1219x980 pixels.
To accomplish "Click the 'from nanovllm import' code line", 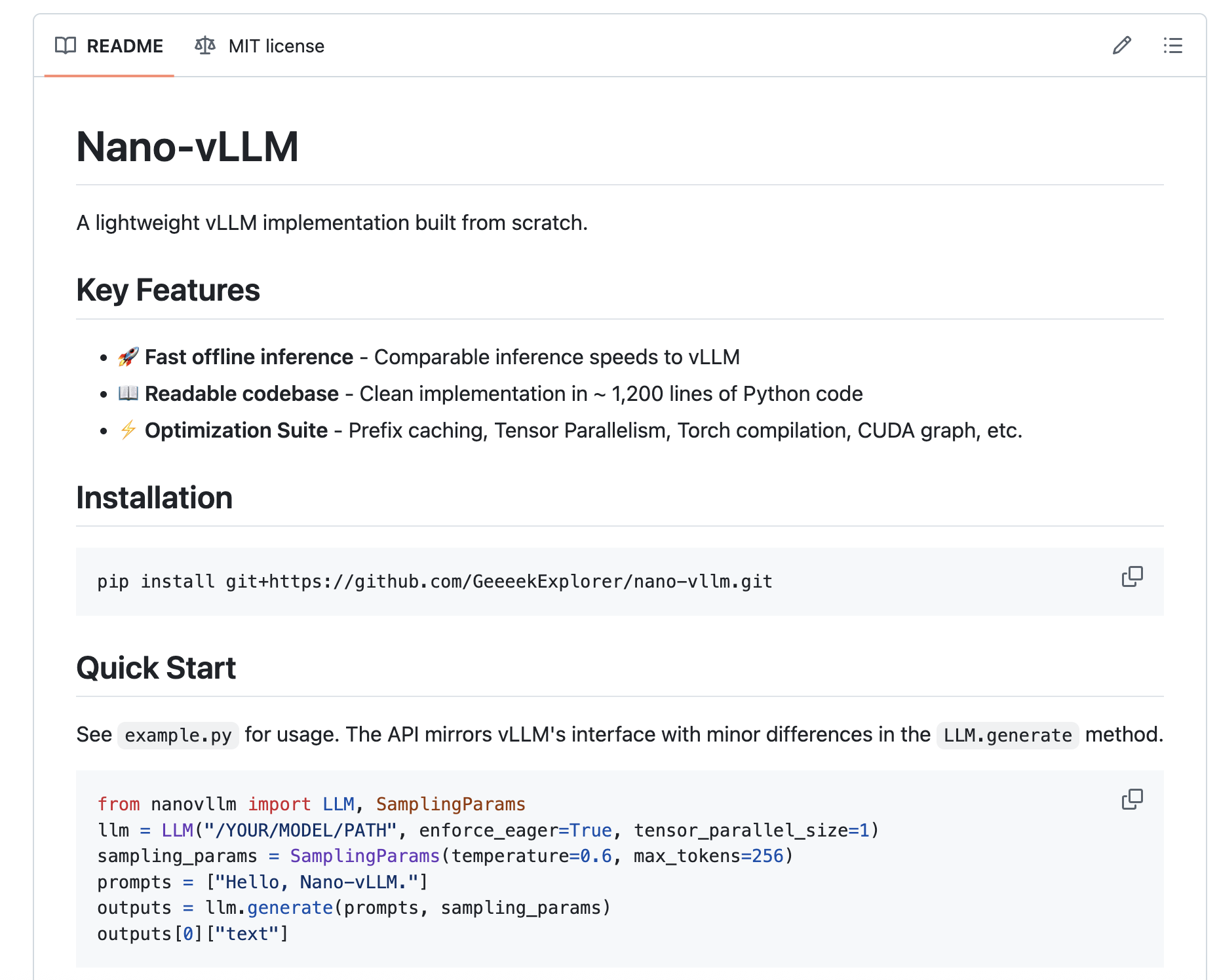I will click(x=311, y=804).
